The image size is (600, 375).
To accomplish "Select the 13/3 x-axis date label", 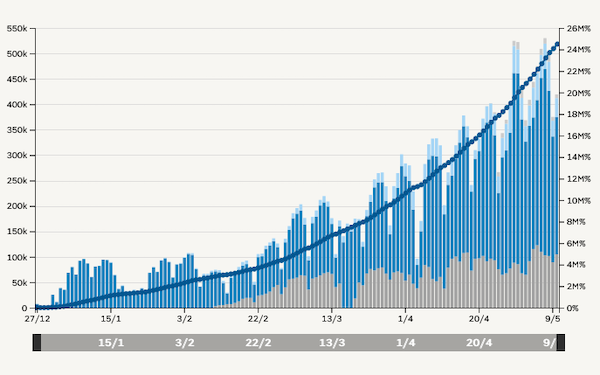I will click(x=332, y=319).
